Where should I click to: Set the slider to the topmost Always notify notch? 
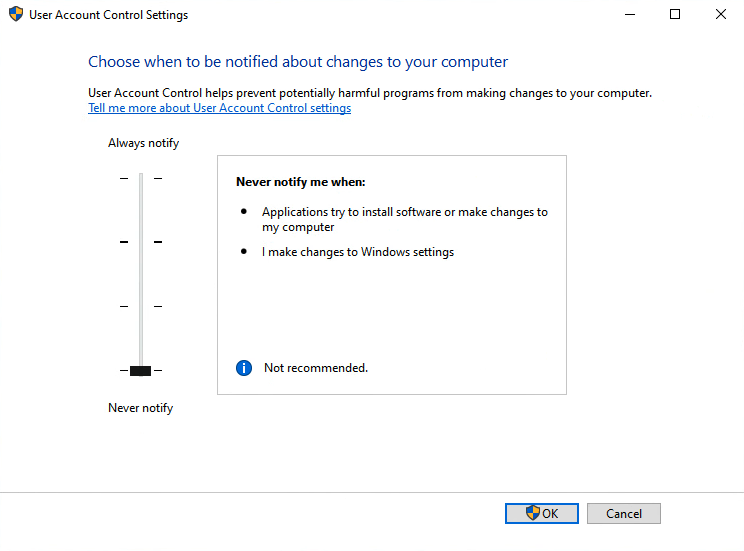[x=141, y=178]
